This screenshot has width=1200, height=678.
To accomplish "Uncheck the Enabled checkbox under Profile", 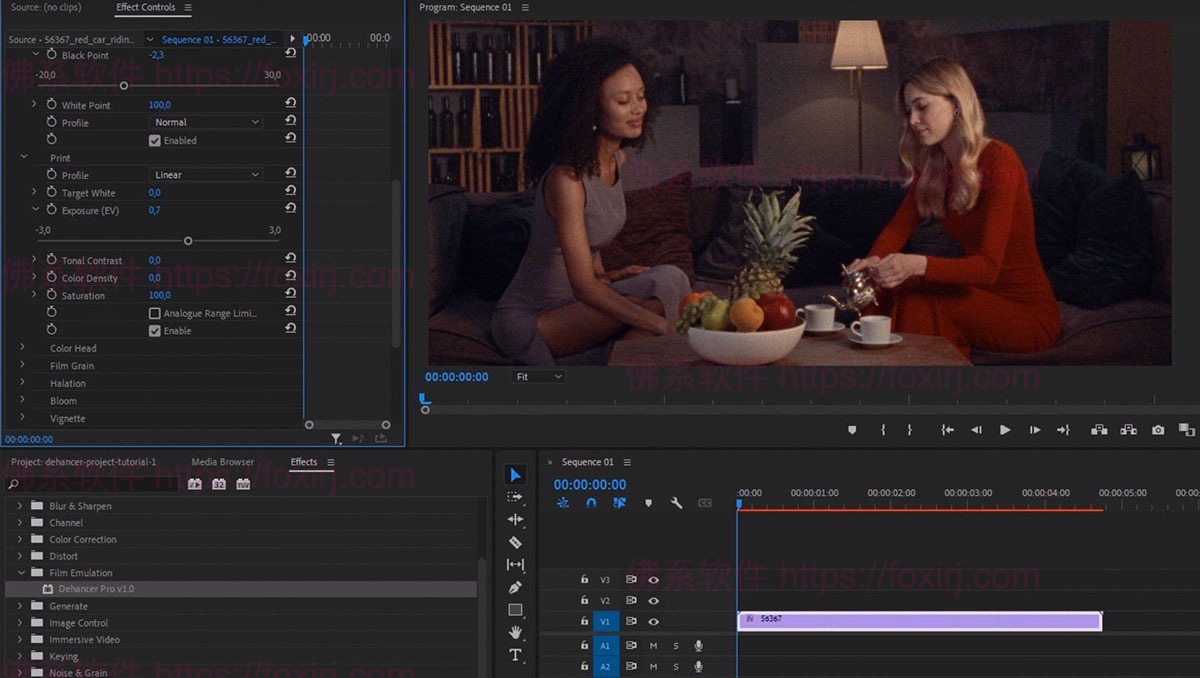I will (x=155, y=141).
